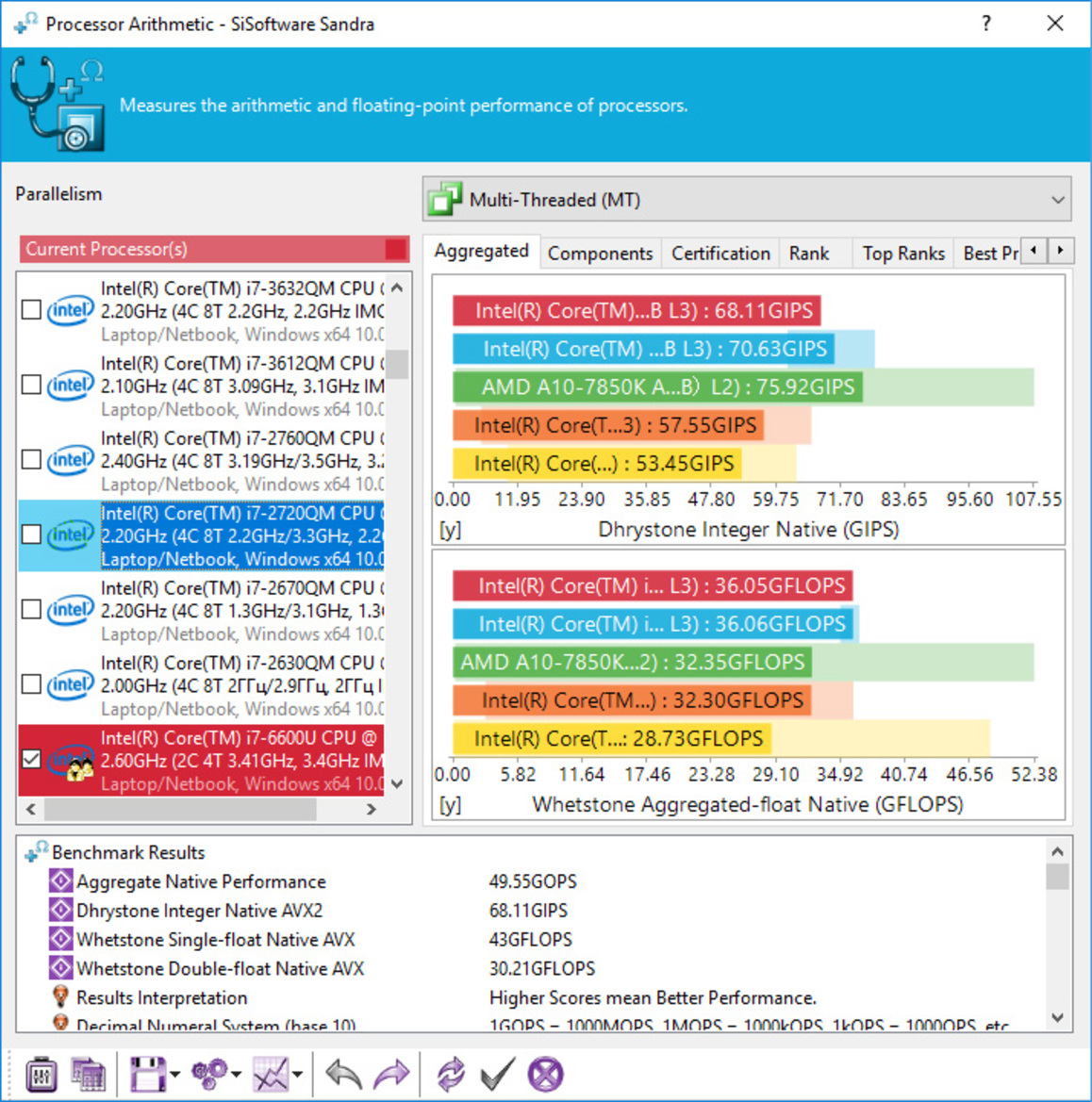Select the Aggregate Native Performance result row
Viewport: 1092px width, 1102px height.
click(532, 880)
